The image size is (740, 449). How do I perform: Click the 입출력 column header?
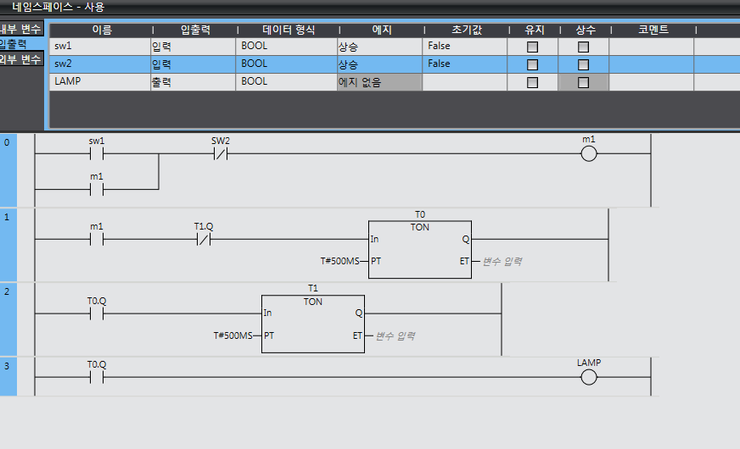(195, 30)
